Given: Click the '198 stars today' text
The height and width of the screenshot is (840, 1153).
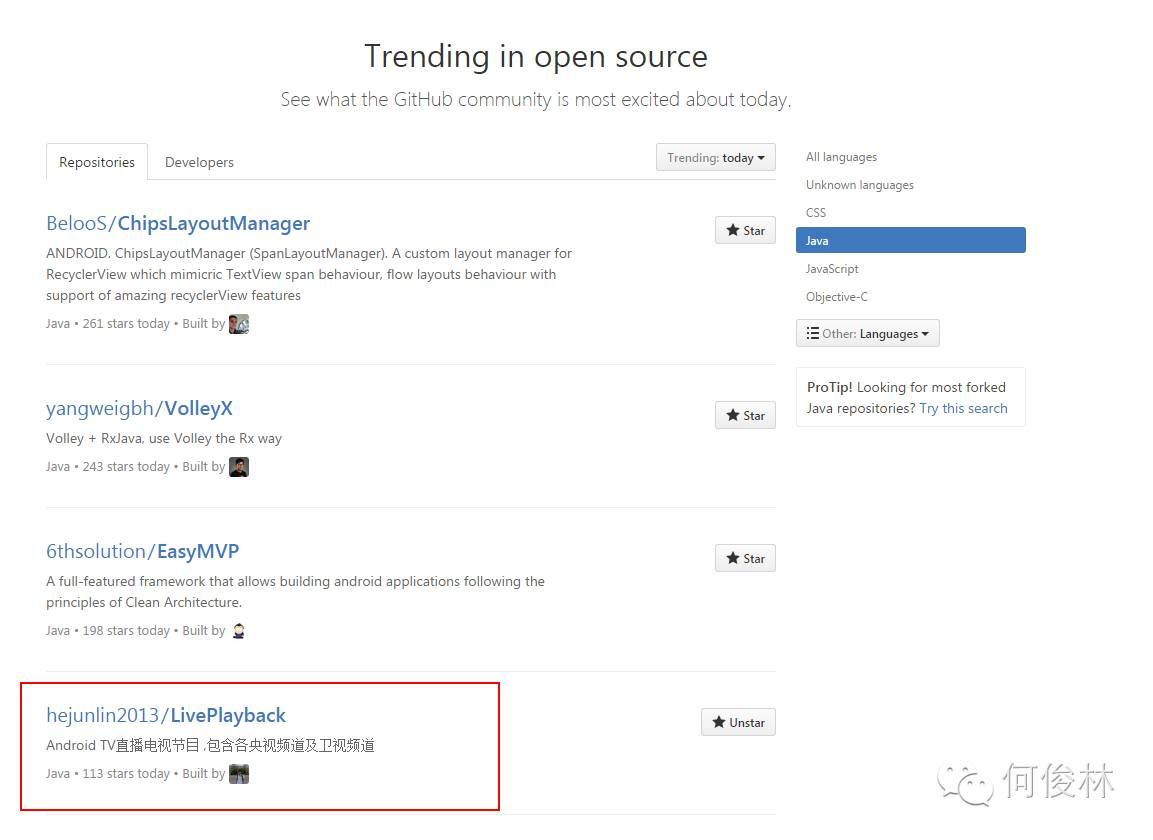Looking at the screenshot, I should pyautogui.click(x=126, y=630).
